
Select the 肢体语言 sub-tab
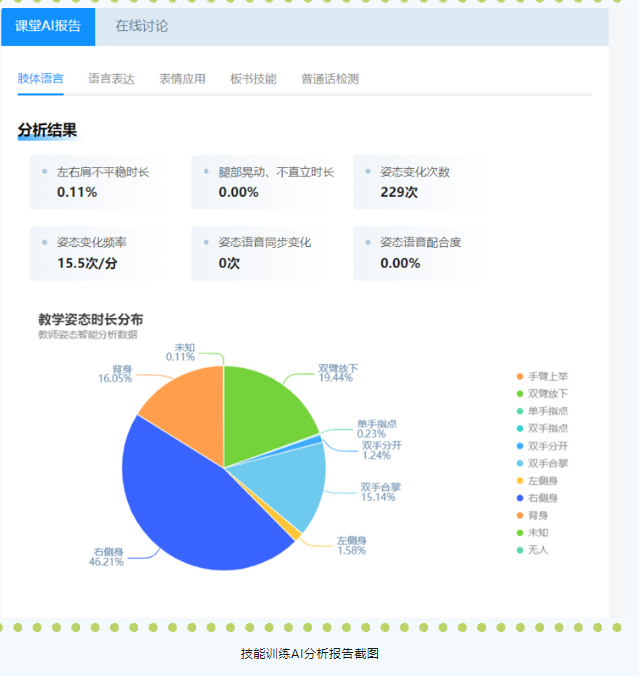tap(41, 79)
